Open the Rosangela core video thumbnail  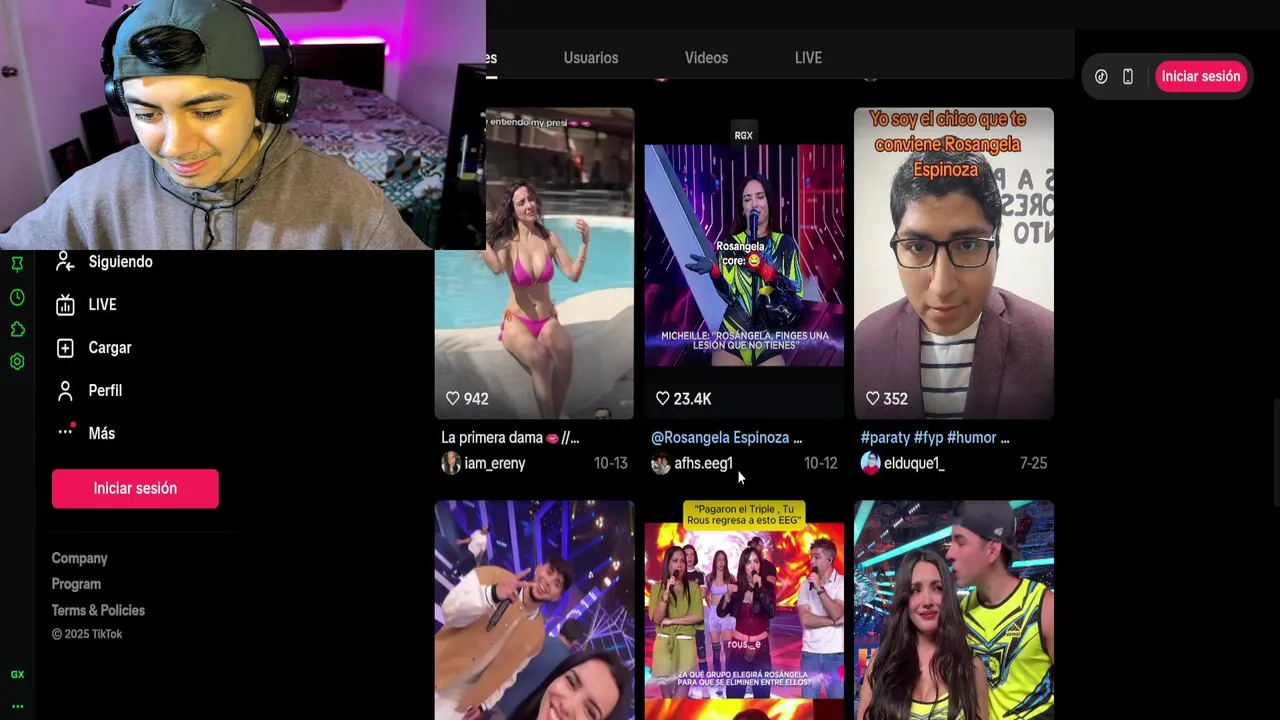(744, 263)
